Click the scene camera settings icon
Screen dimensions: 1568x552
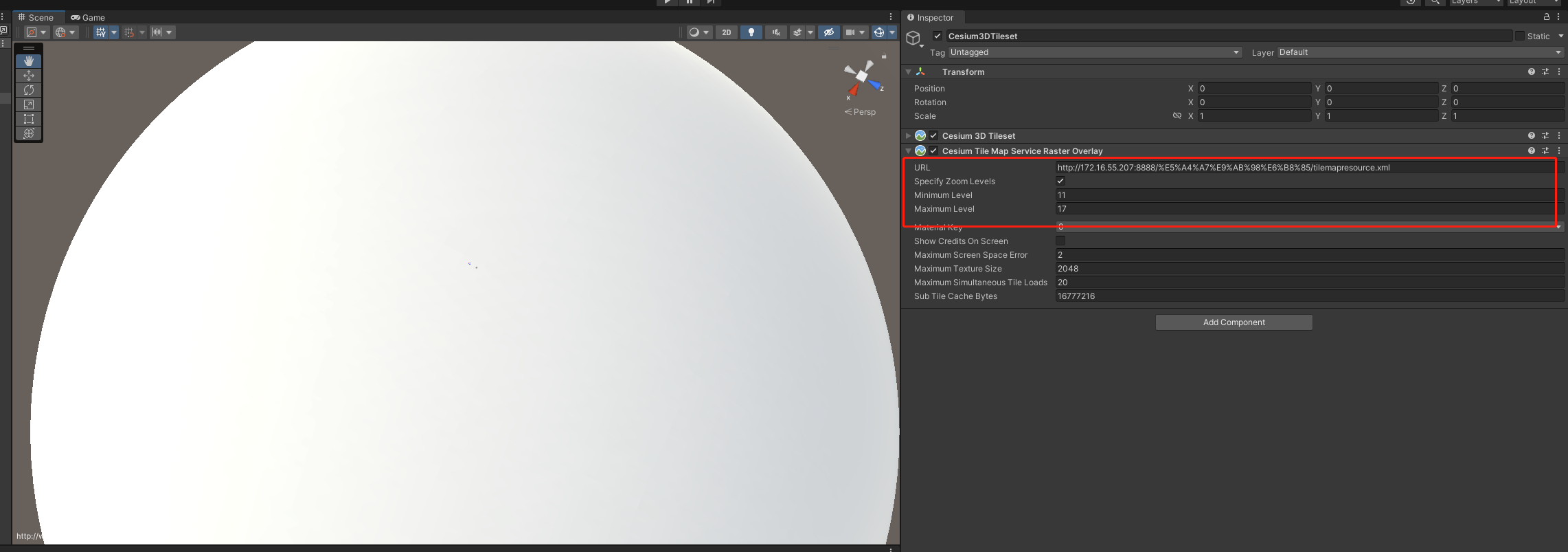click(x=850, y=32)
